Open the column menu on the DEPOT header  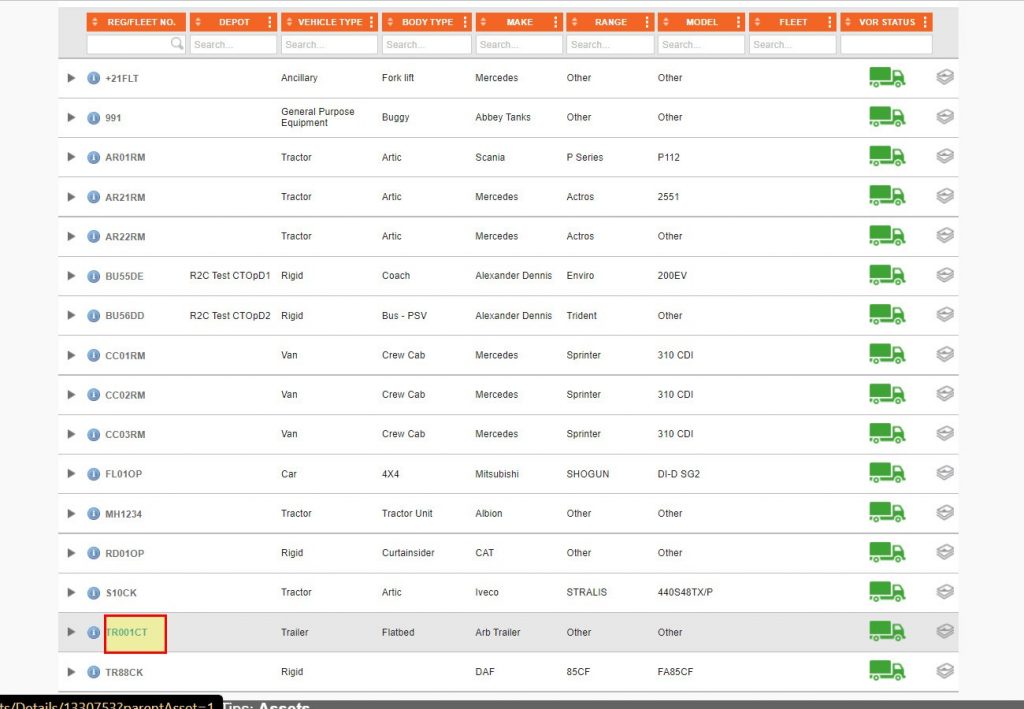pos(270,21)
